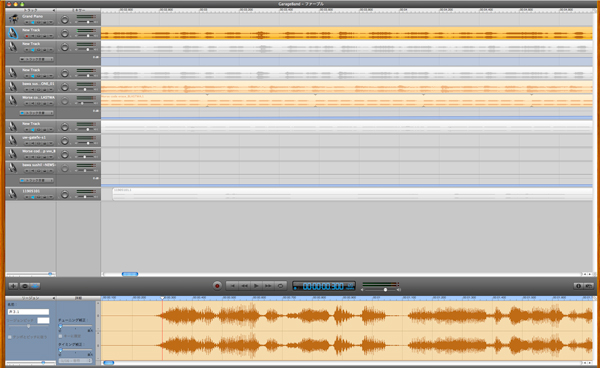Click the add new track plus button
600x368 pixels.
click(x=13, y=286)
